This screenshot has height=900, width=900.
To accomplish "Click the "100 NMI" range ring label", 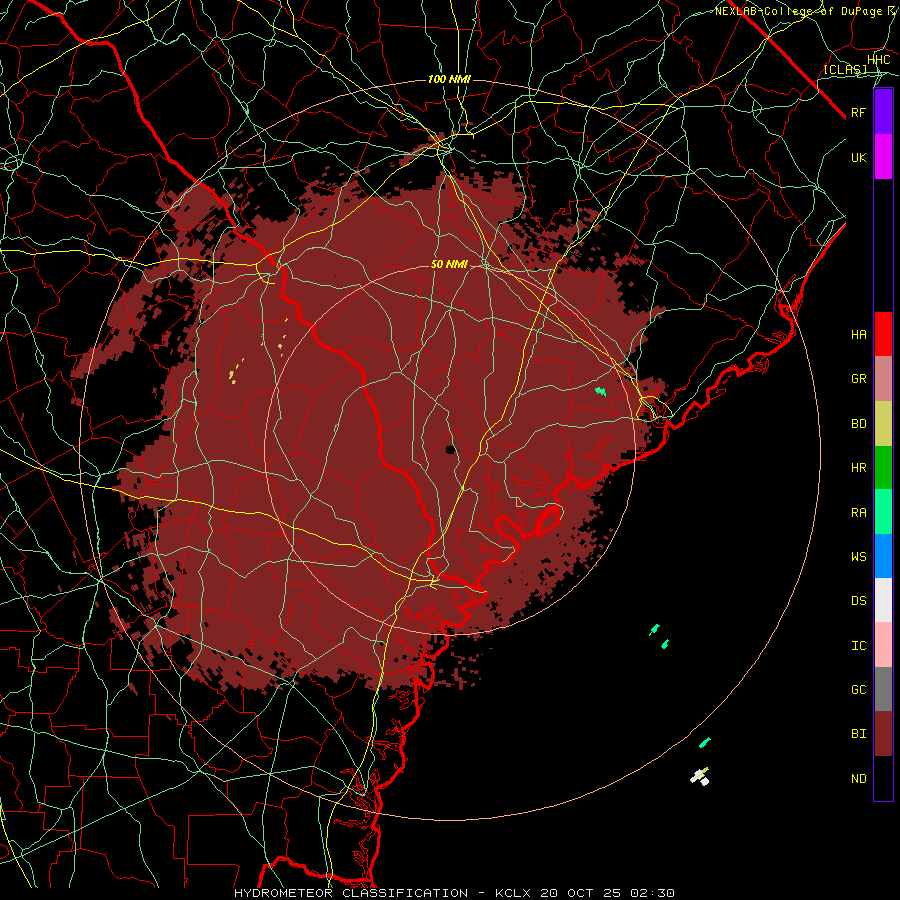I will point(449,79).
